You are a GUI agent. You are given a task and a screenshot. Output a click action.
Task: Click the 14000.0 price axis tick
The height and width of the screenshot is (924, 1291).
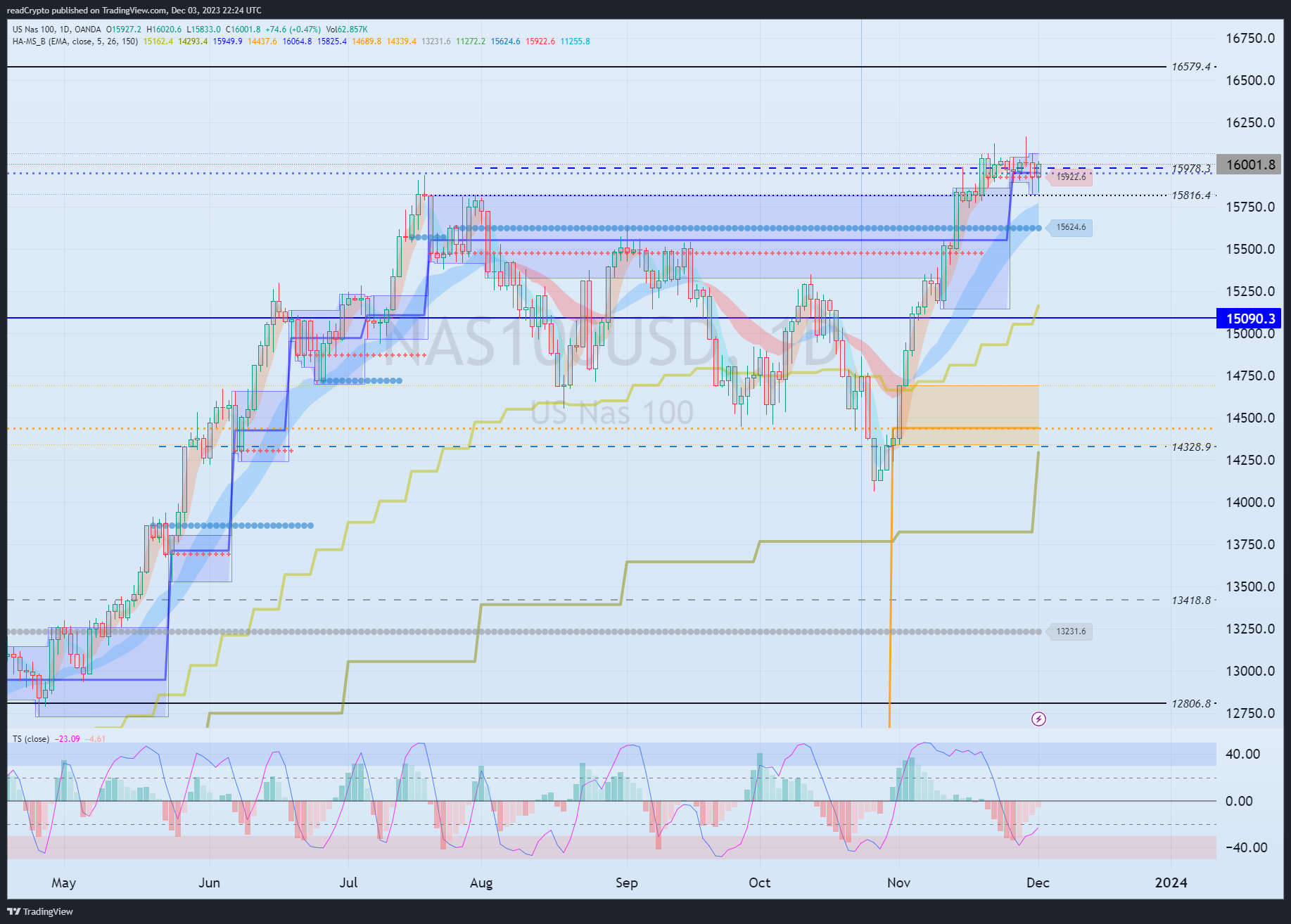point(1250,502)
